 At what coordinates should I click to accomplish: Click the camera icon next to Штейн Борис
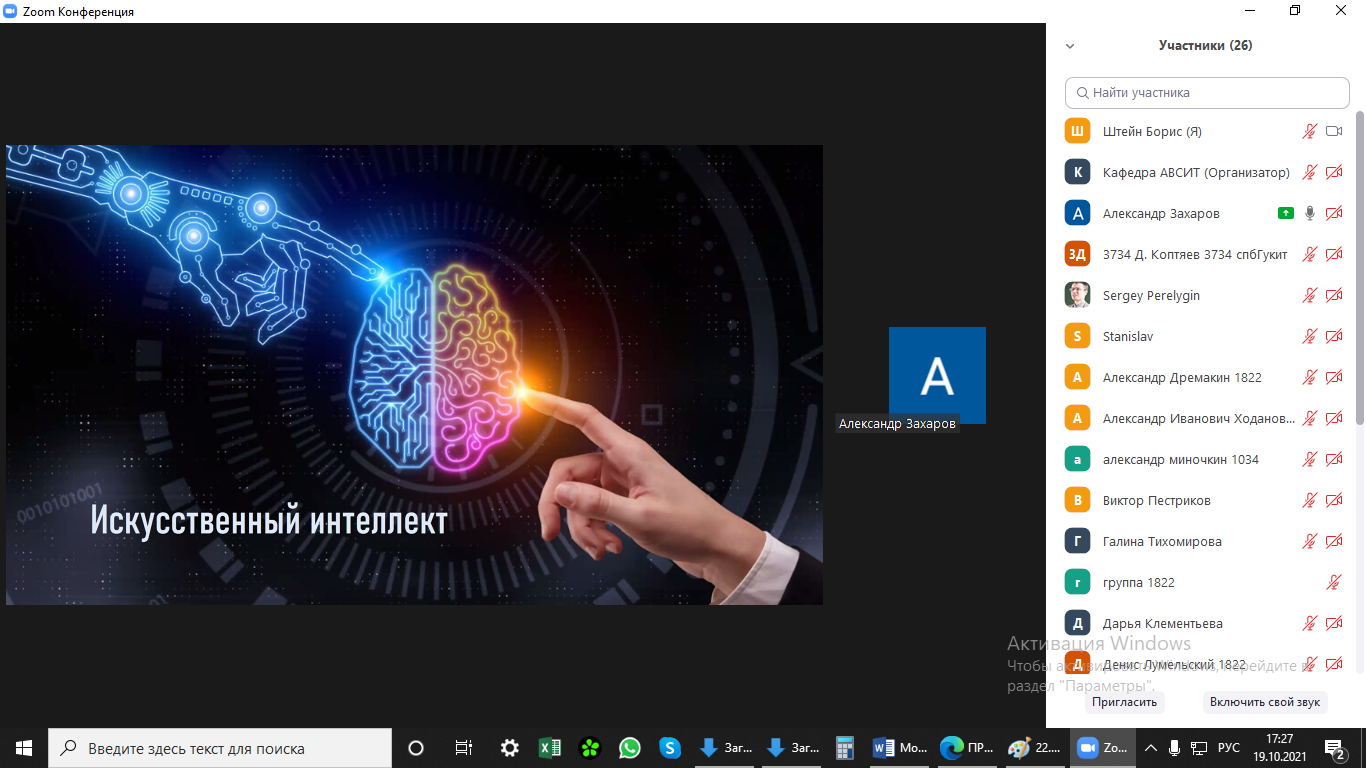pyautogui.click(x=1333, y=131)
